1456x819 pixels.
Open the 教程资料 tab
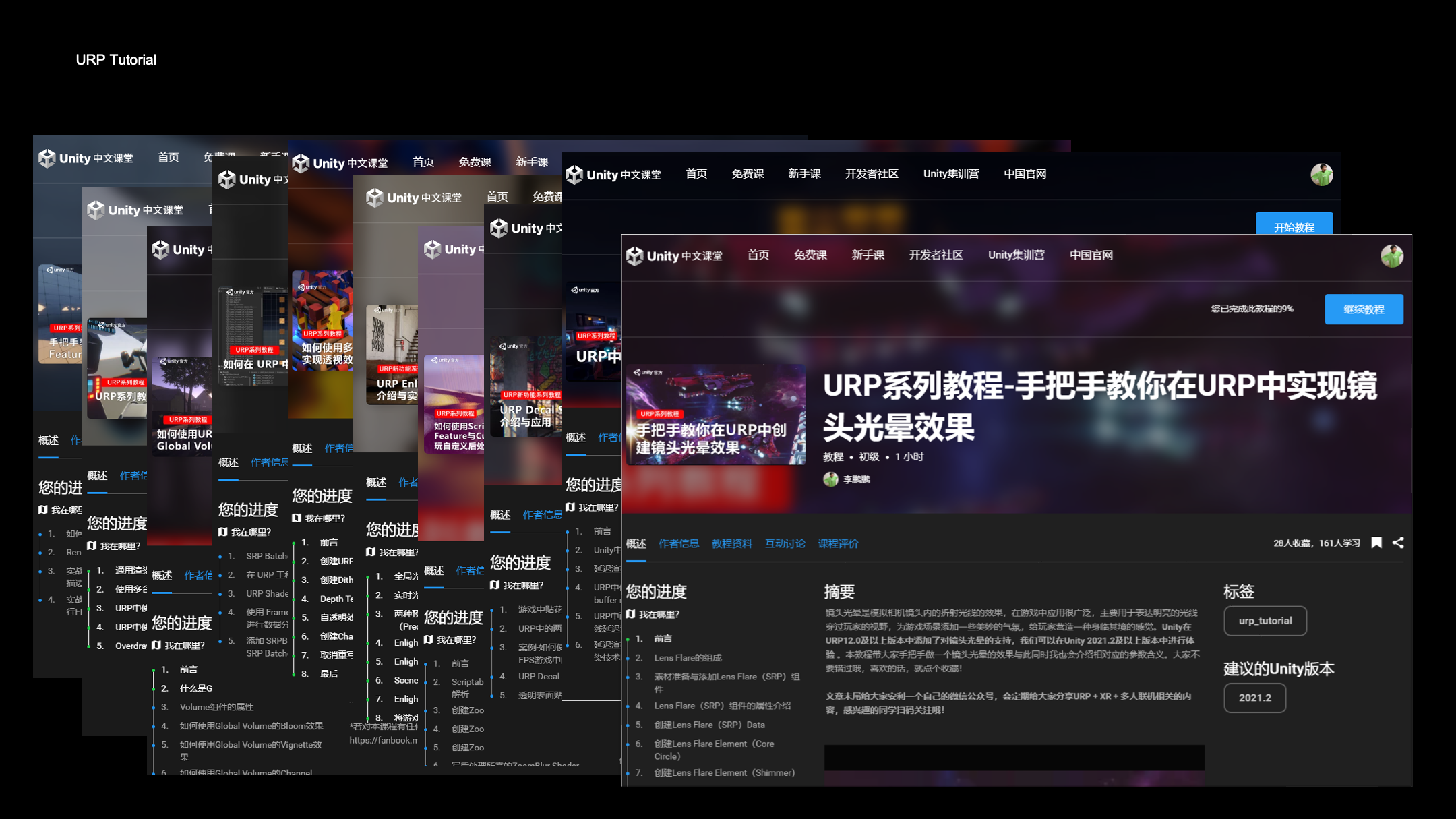(x=731, y=543)
